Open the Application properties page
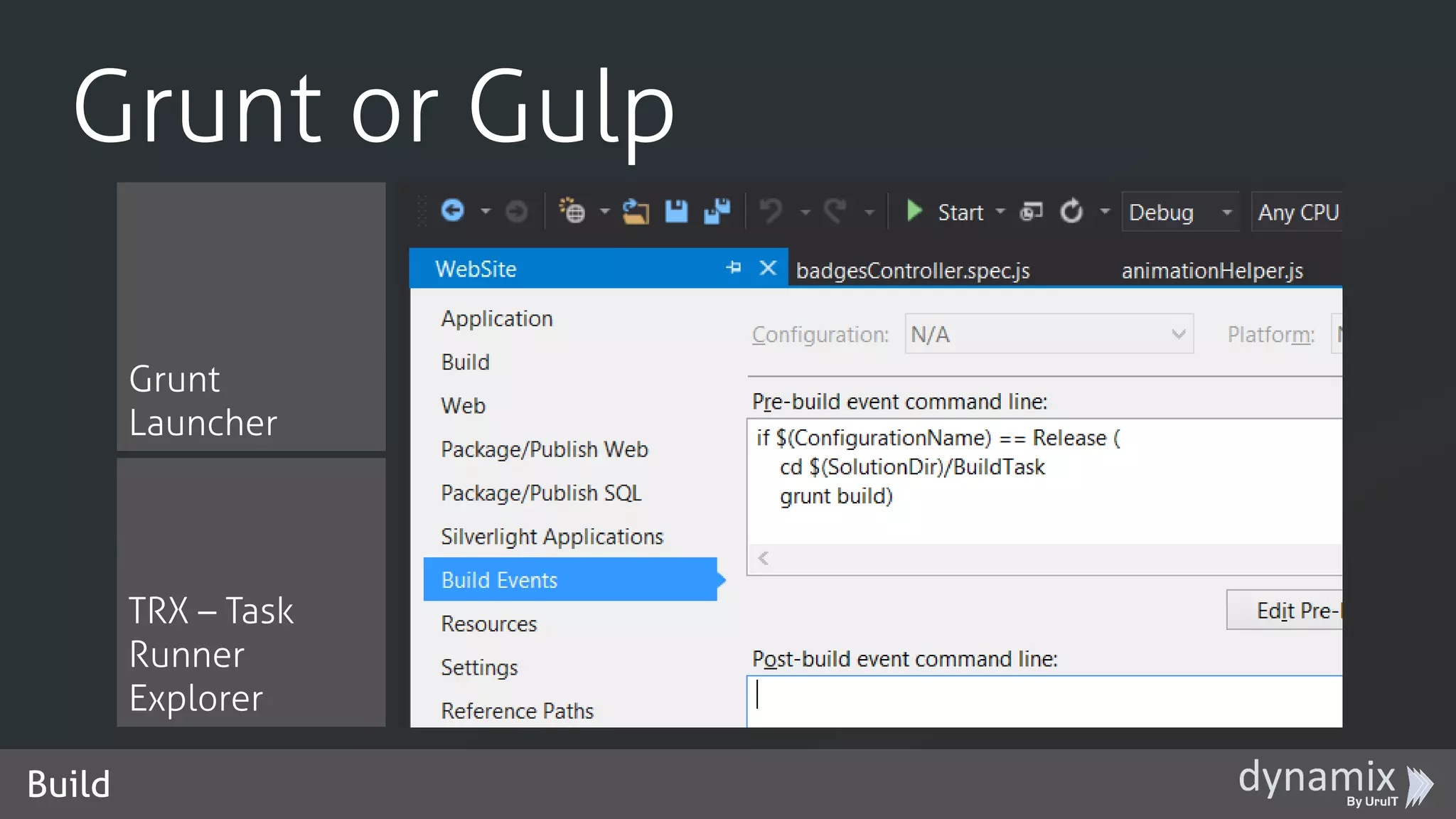Image resolution: width=1456 pixels, height=819 pixels. (497, 318)
